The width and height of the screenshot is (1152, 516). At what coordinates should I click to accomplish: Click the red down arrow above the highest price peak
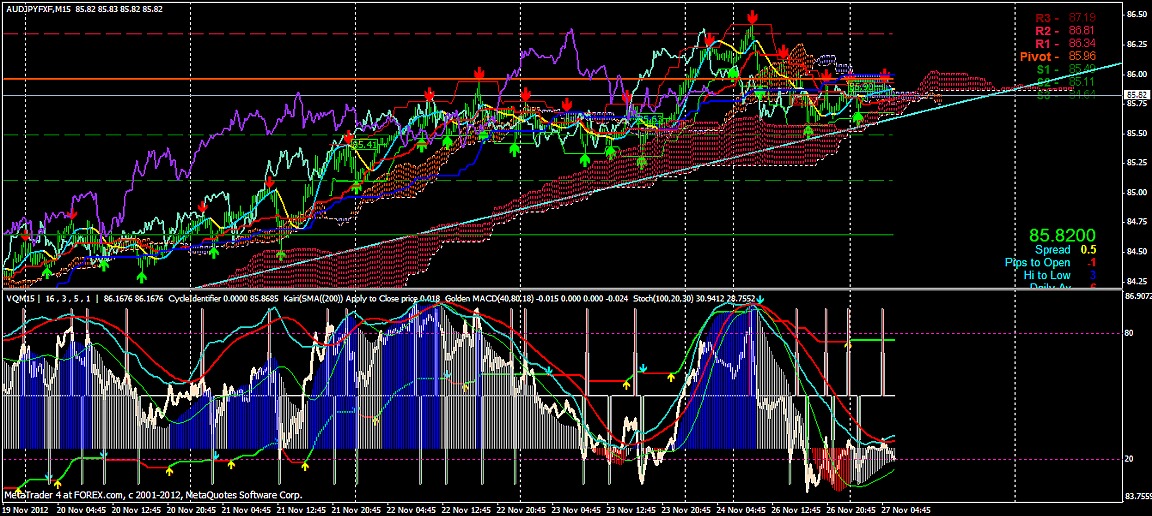[751, 16]
